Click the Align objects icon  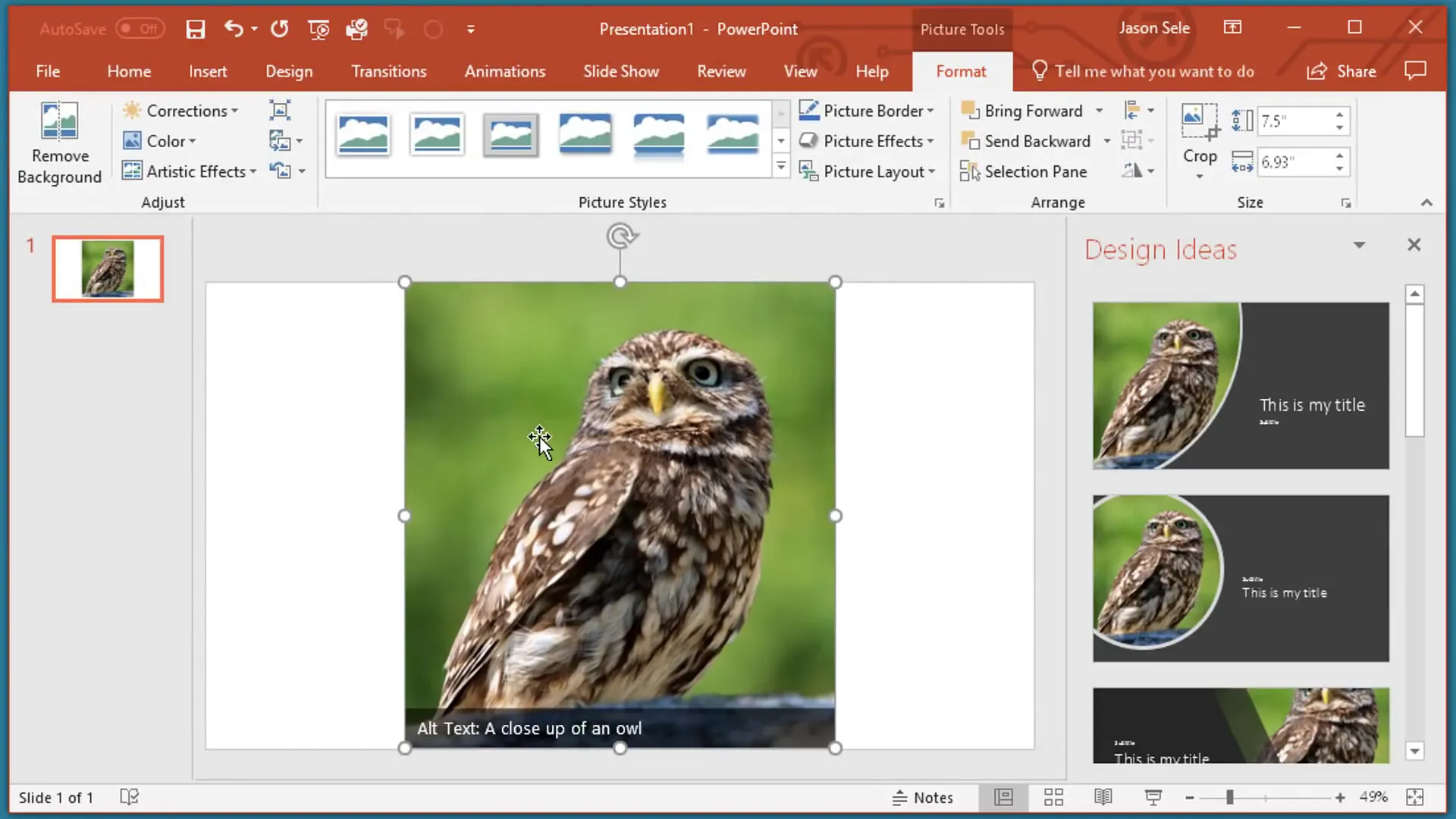(x=1131, y=111)
